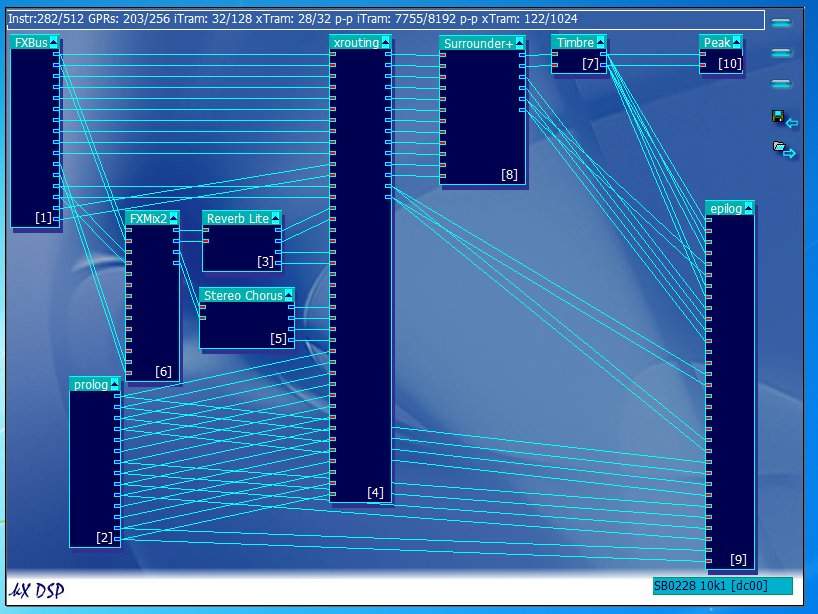Select the prolog module title

pos(91,384)
